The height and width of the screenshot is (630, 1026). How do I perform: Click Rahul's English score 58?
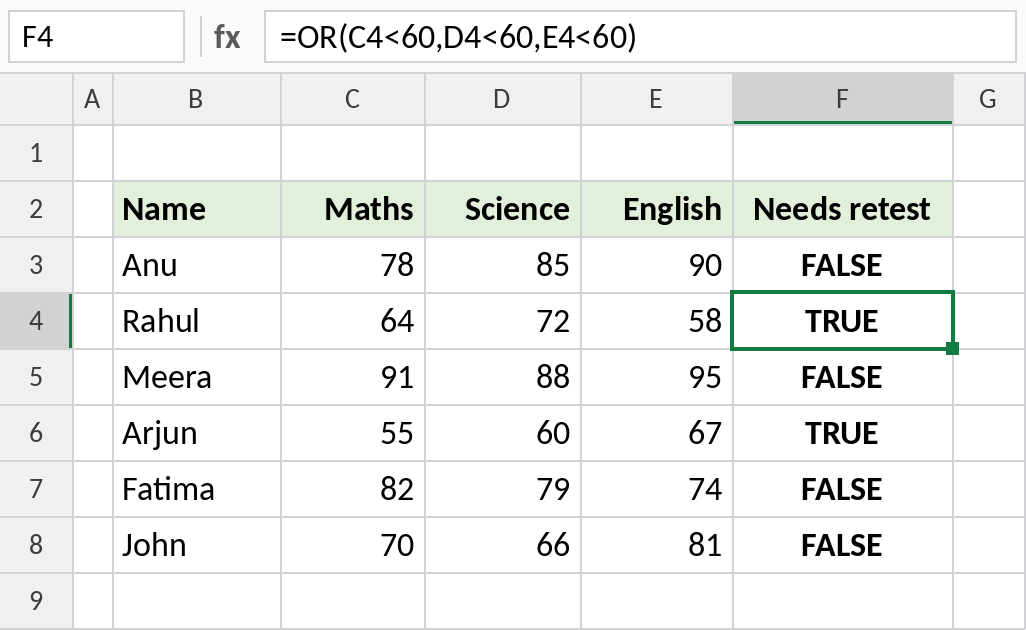657,321
